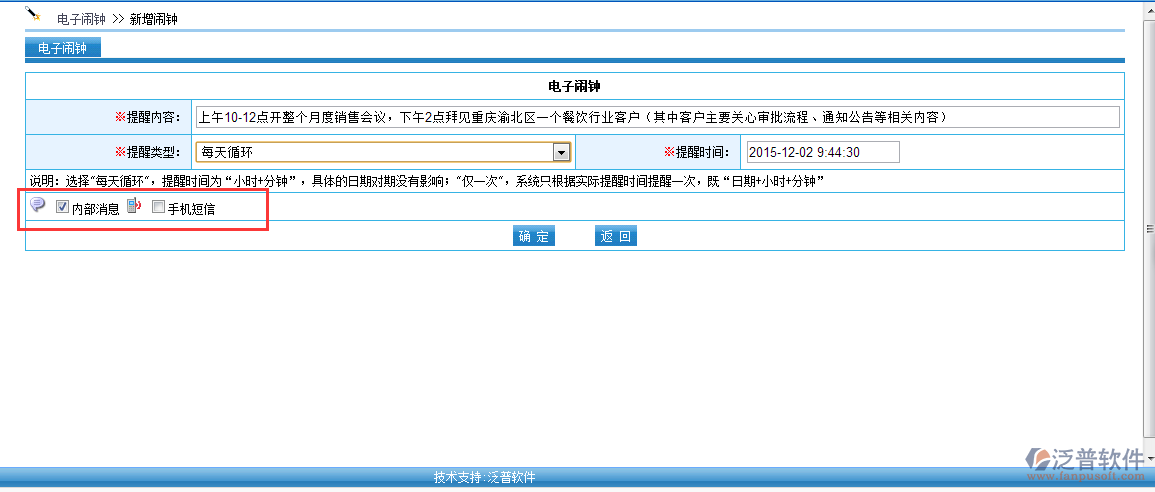Switch to the 电子闹钟 tab
This screenshot has height=492, width=1155.
(62, 48)
